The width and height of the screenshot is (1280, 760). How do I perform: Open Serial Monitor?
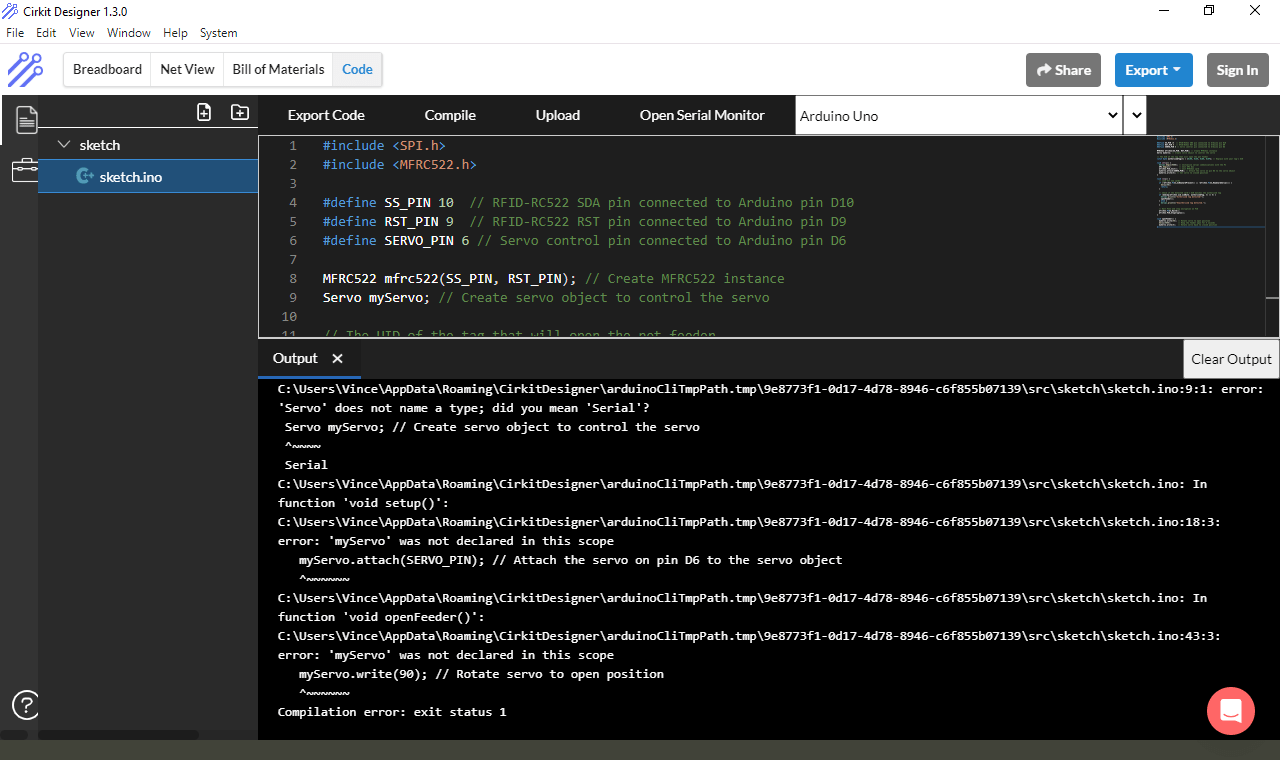pyautogui.click(x=702, y=115)
